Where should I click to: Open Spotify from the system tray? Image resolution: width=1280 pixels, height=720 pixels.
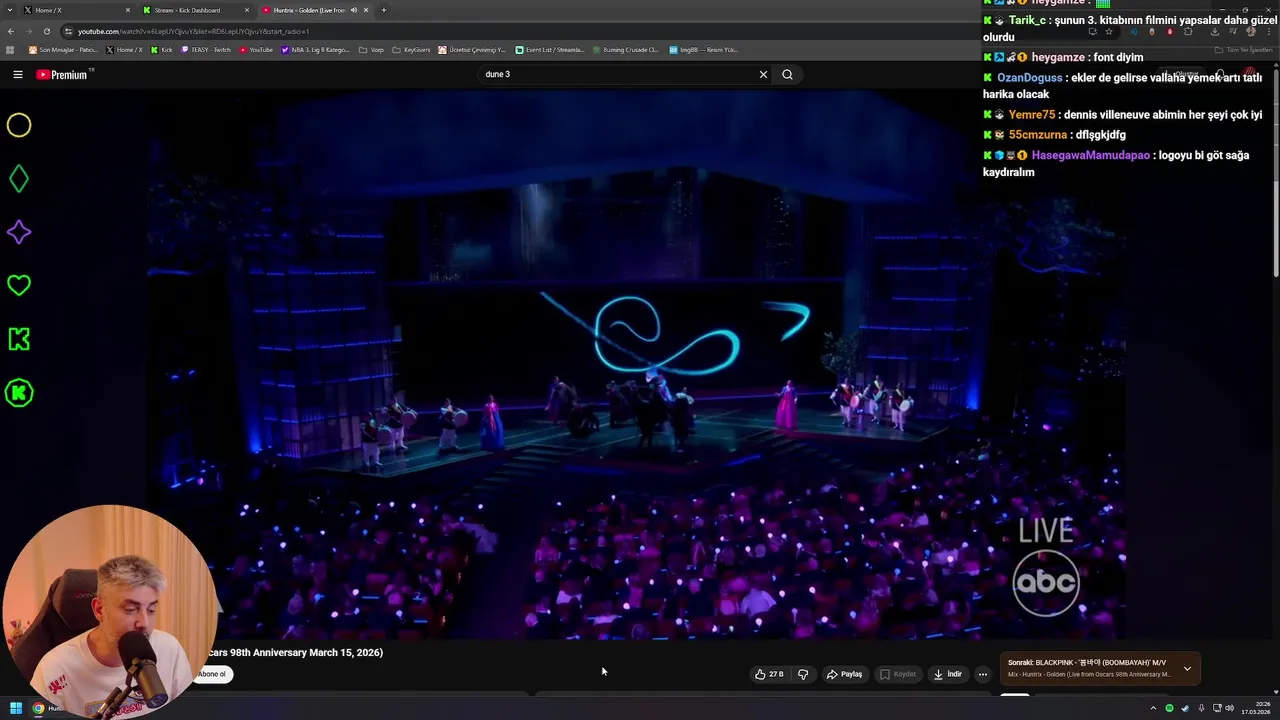(1169, 708)
